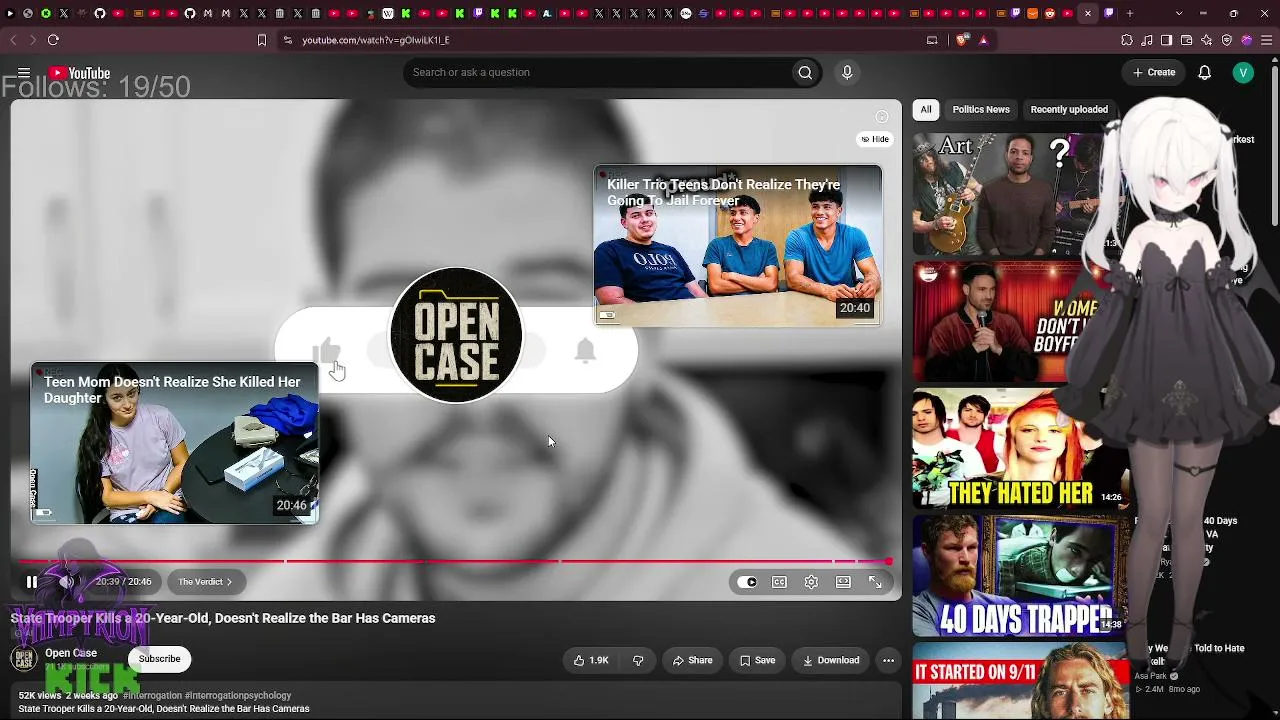The width and height of the screenshot is (1280, 720).
Task: Open The Verdict chapter list
Action: pos(204,582)
